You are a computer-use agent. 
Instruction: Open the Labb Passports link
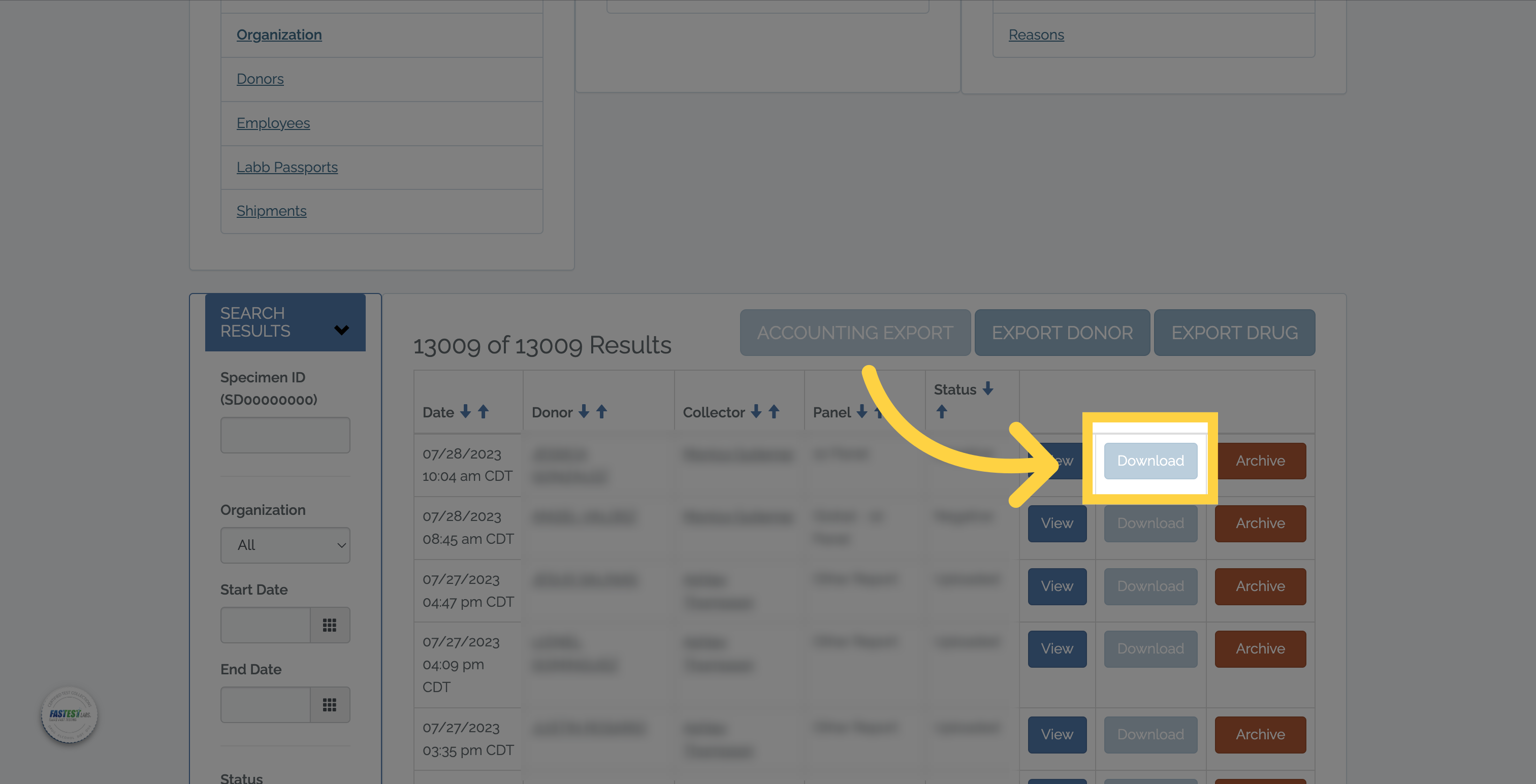click(x=287, y=168)
